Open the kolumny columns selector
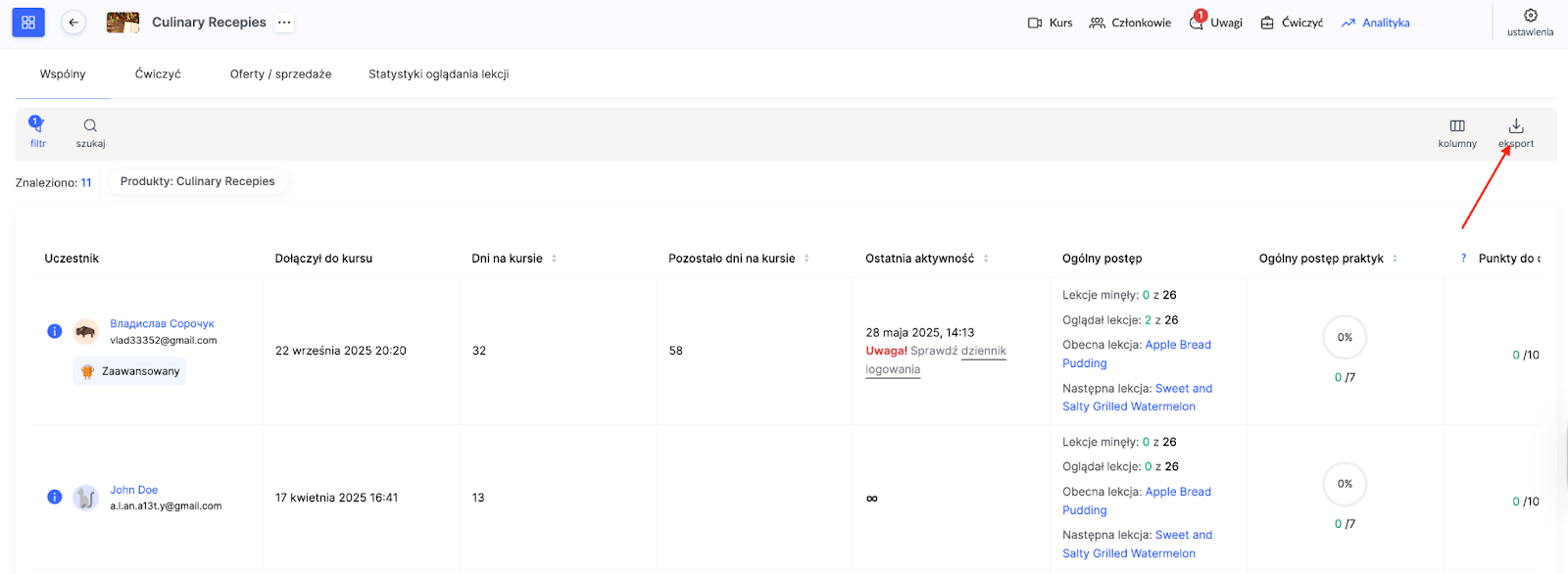Viewport: 1568px width, 574px height. [1456, 126]
